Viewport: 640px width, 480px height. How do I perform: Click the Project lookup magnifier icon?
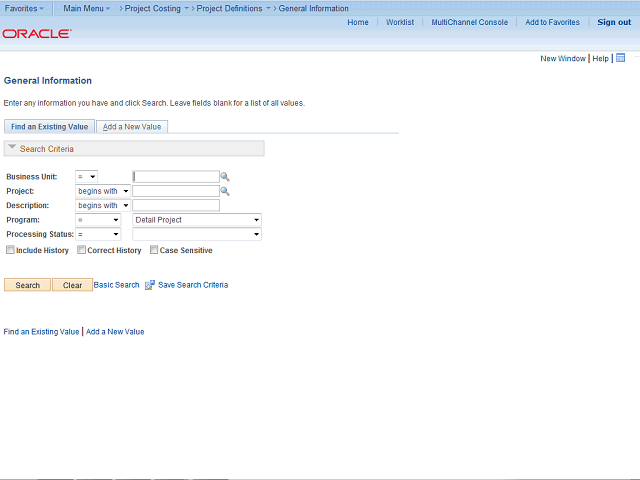(225, 191)
